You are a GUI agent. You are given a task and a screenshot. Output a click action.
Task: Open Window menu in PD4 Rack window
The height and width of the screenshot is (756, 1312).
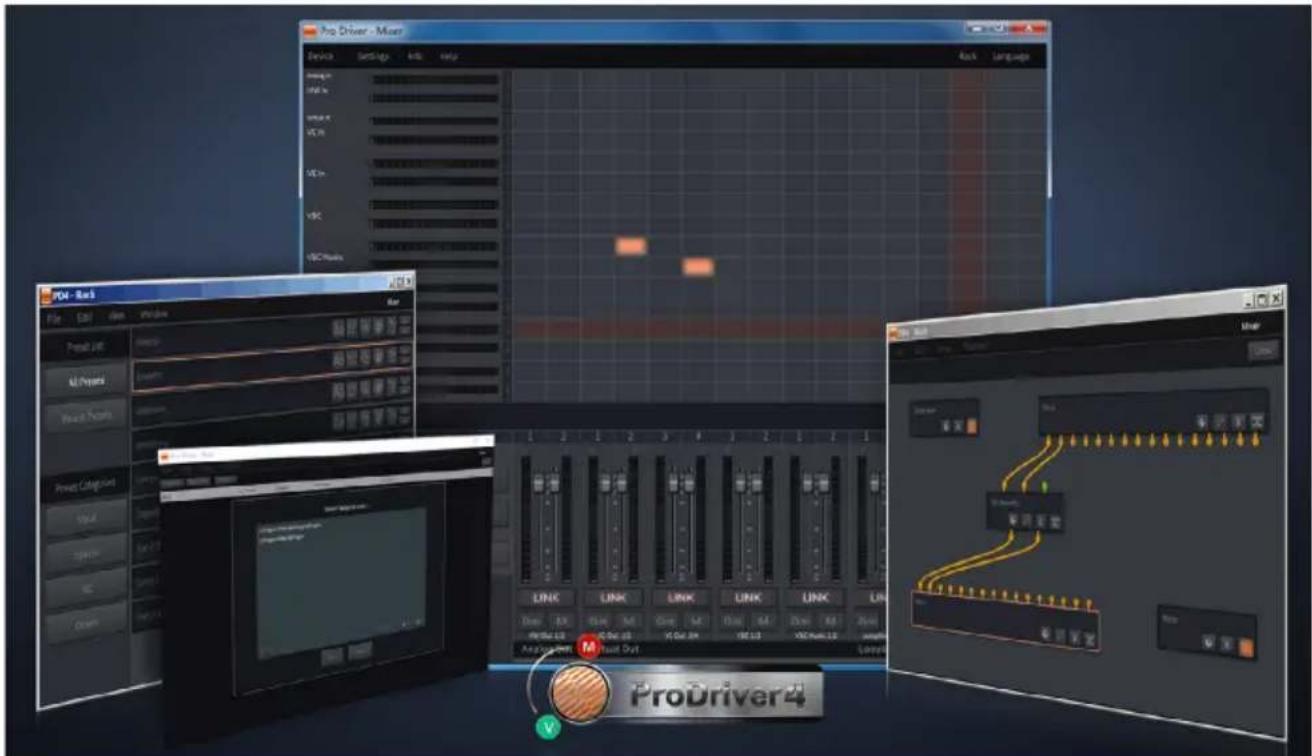coord(154,315)
